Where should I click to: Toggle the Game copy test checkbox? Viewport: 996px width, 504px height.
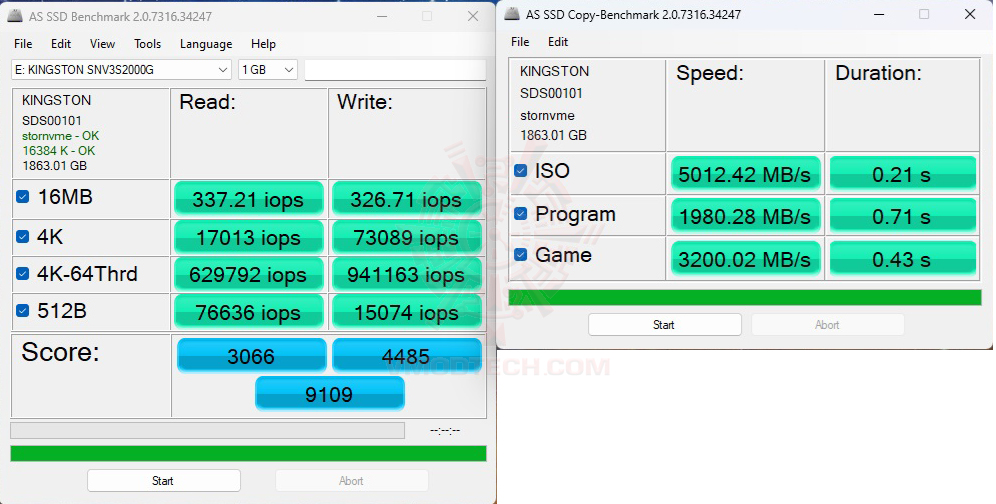tap(520, 255)
